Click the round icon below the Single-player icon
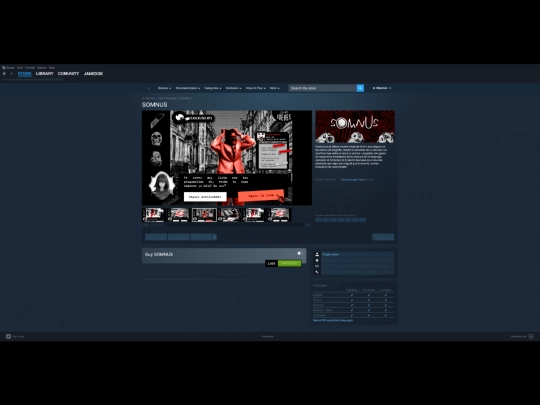The height and width of the screenshot is (405, 540). point(317,260)
